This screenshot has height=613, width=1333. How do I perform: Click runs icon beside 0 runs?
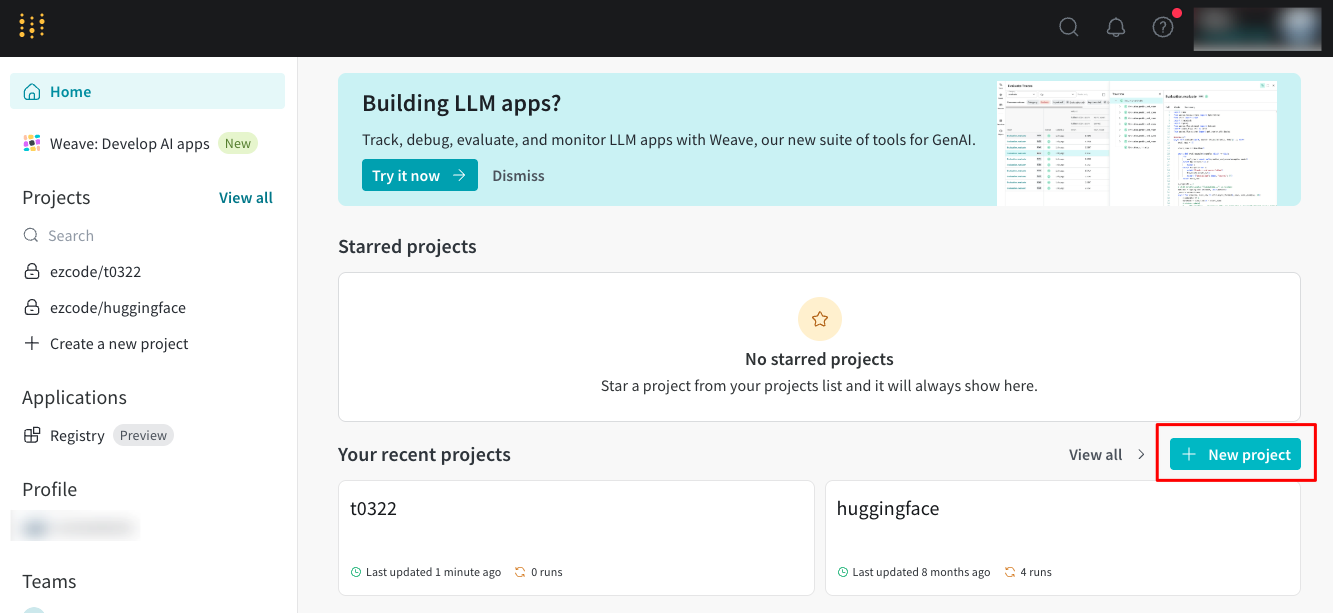[x=520, y=572]
